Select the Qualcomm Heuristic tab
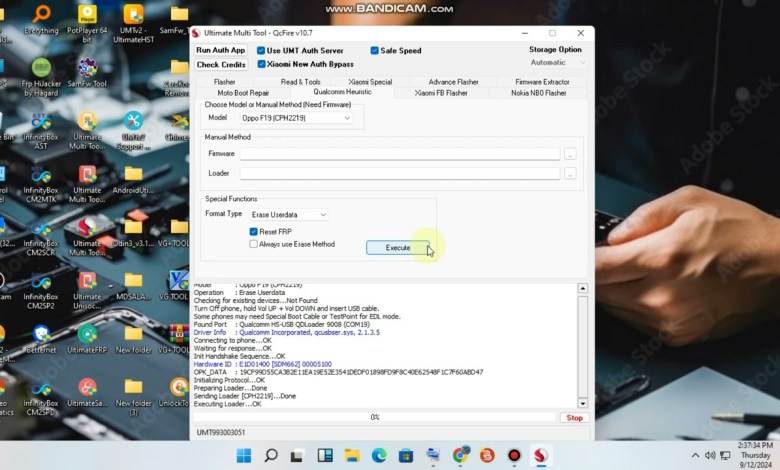This screenshot has height=470, width=780. tap(342, 92)
